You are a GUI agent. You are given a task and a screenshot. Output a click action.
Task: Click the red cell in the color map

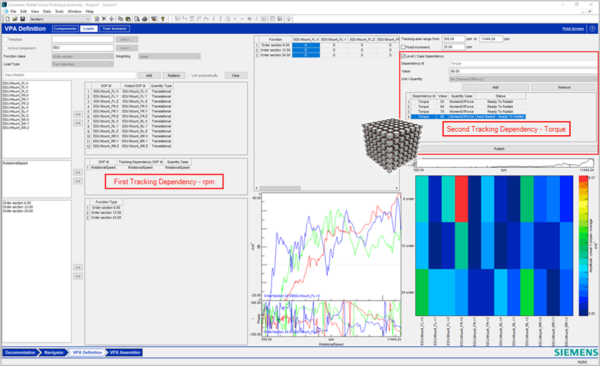point(461,199)
